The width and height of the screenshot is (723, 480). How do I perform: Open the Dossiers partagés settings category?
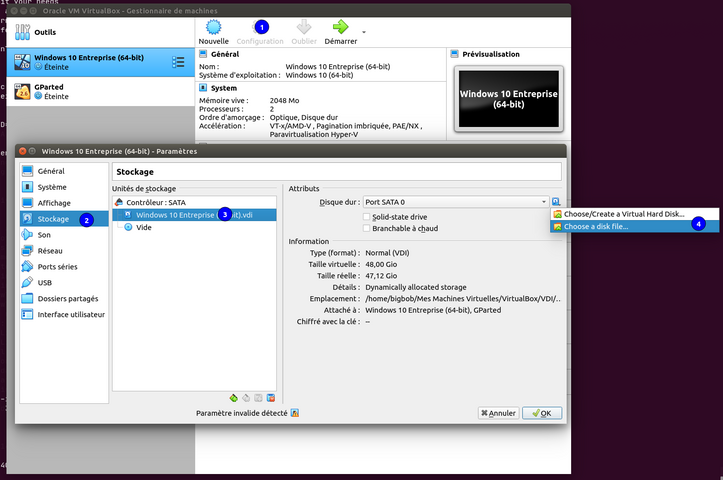point(64,299)
